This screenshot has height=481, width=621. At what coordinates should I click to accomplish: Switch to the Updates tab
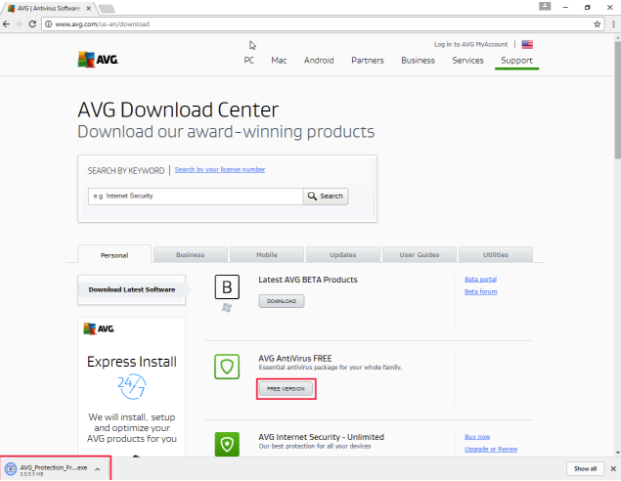[x=343, y=255]
